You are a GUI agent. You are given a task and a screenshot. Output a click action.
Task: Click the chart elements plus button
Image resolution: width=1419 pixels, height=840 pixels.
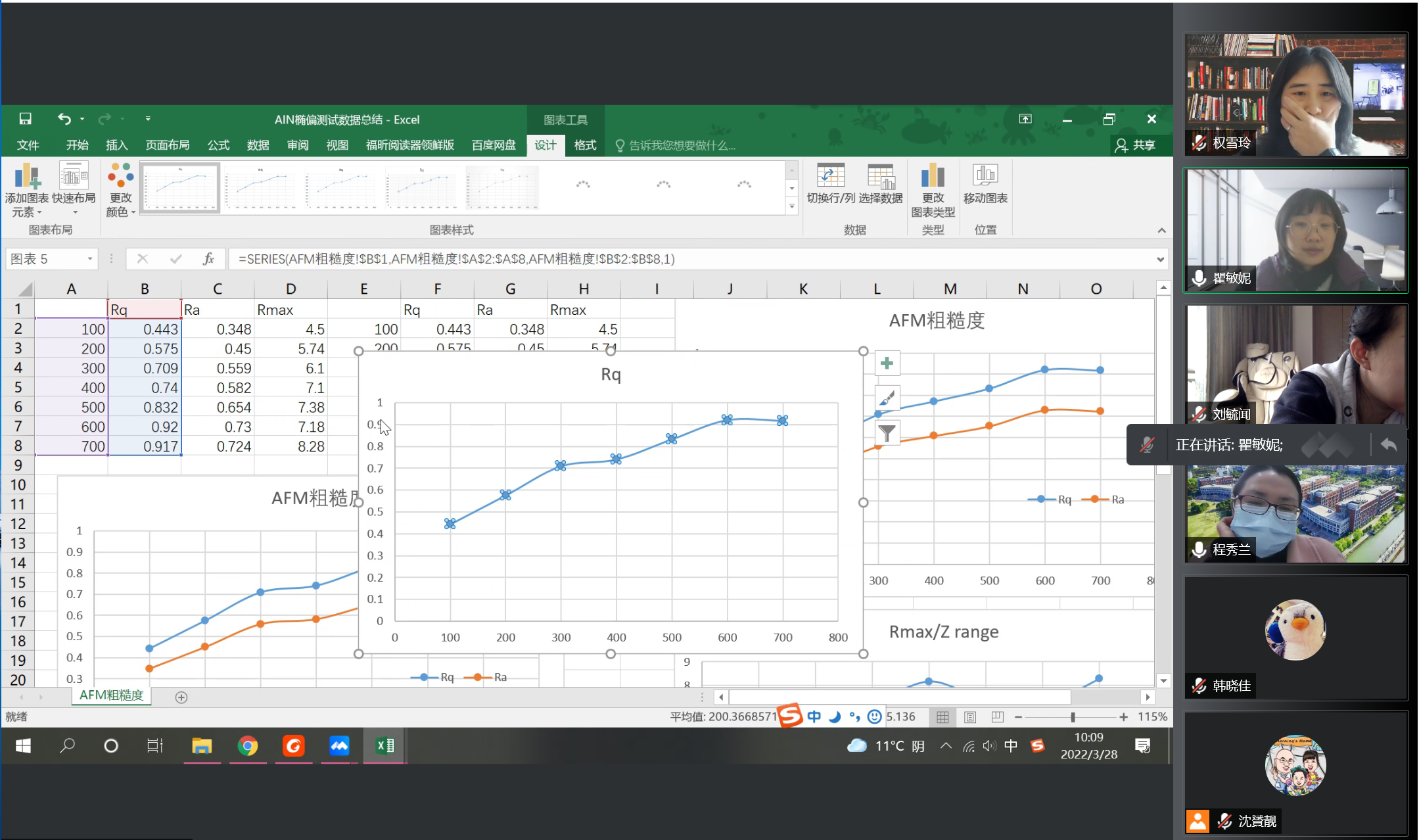pyautogui.click(x=887, y=363)
